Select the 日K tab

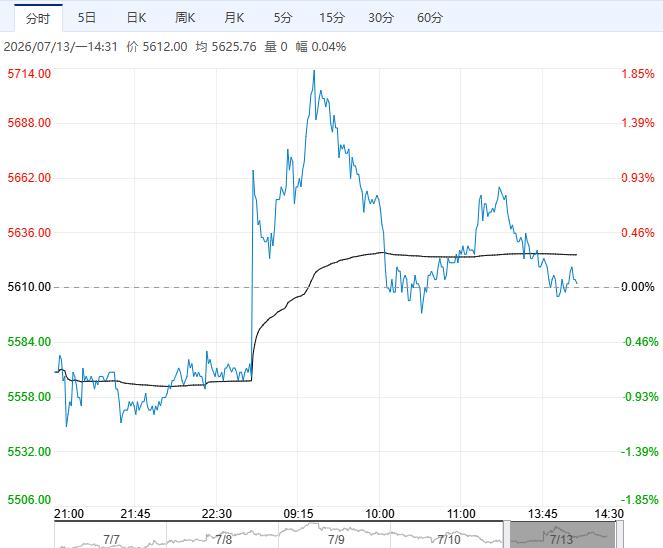tap(136, 18)
